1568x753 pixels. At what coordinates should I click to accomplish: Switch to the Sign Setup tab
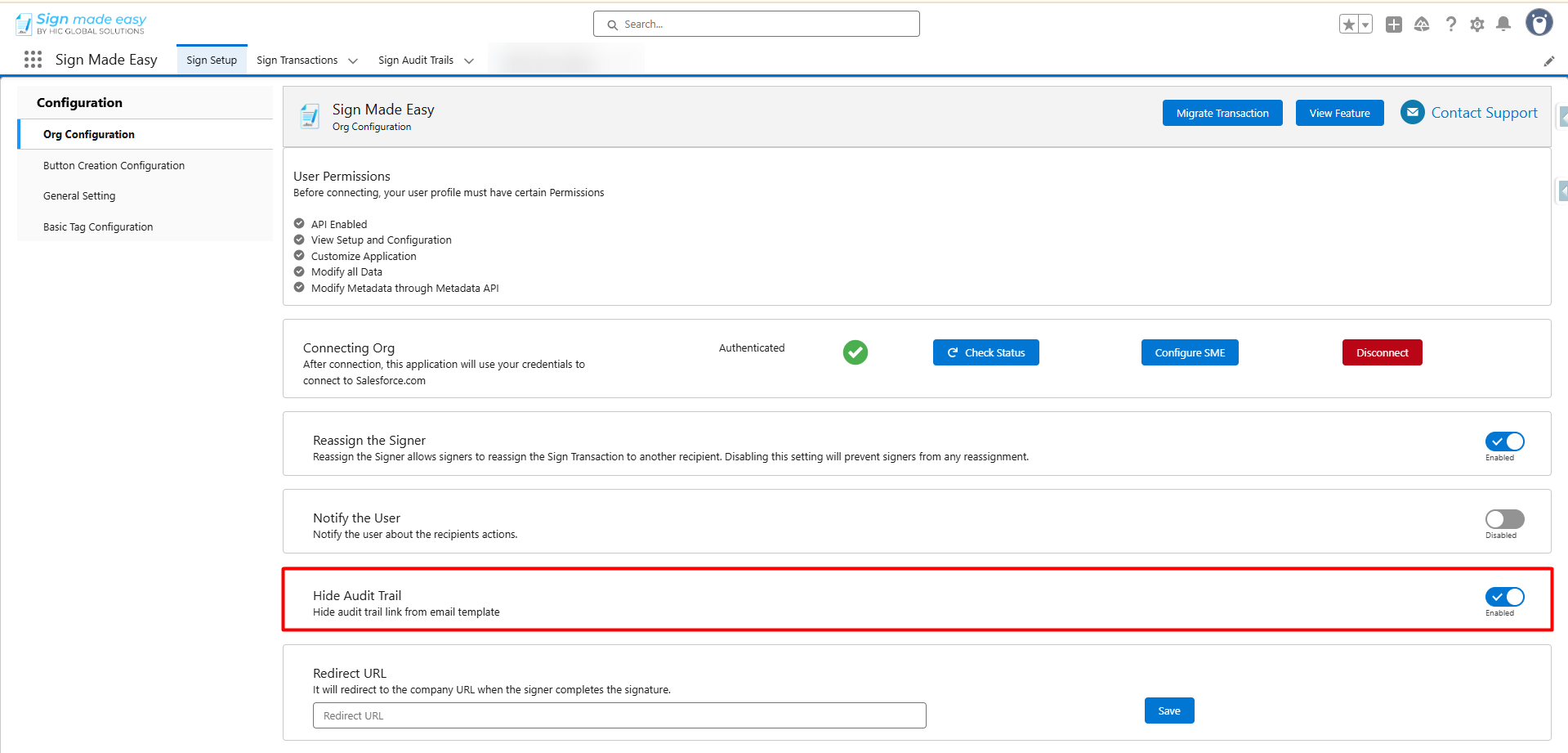[212, 61]
